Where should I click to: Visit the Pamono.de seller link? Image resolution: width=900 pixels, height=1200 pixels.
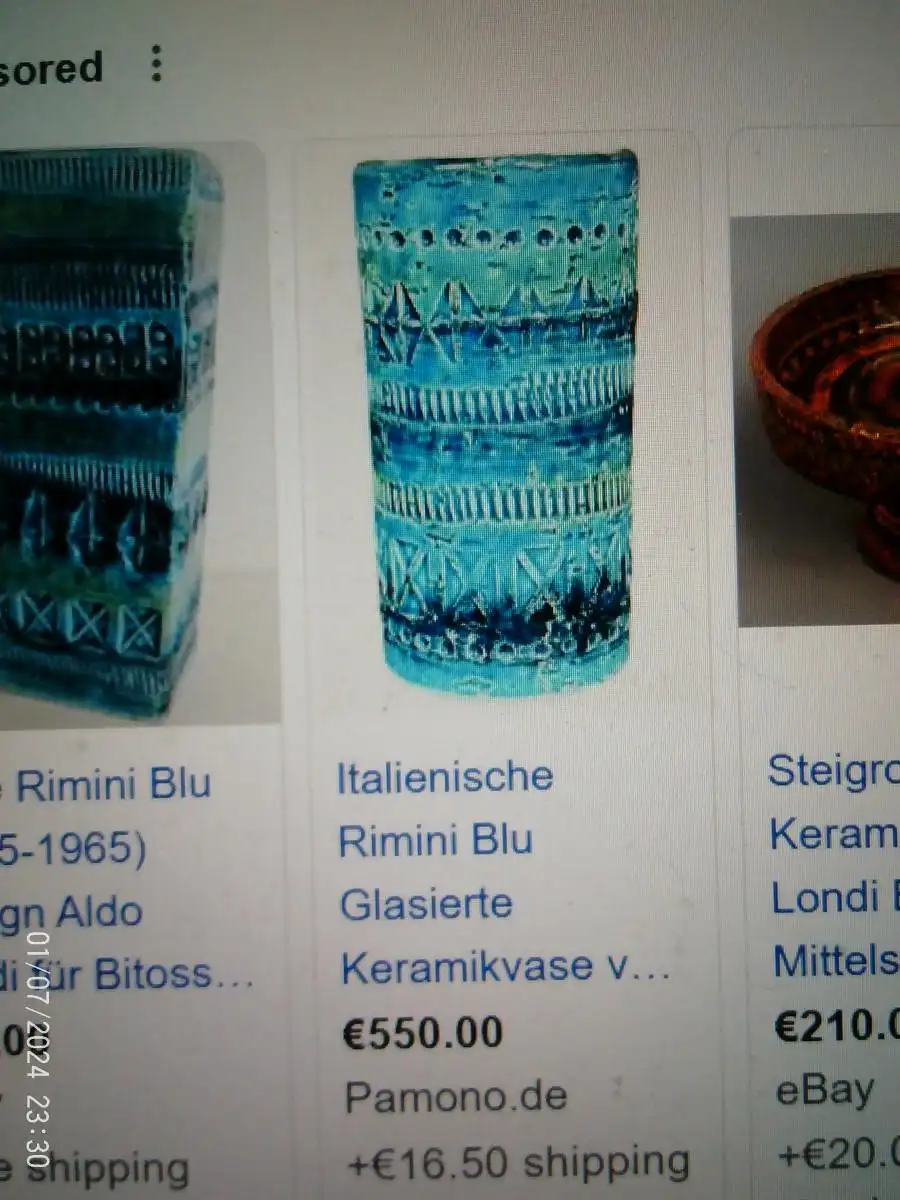(x=456, y=1097)
